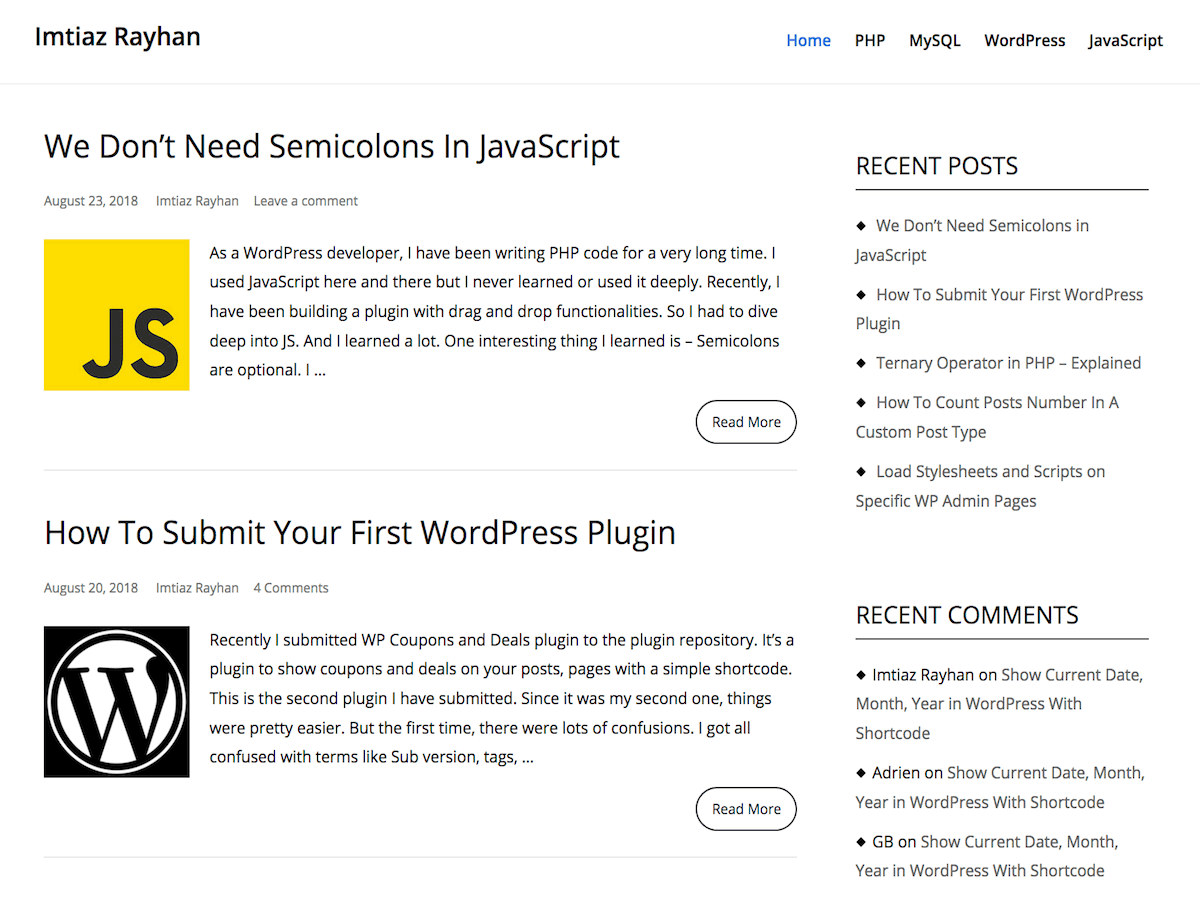Click Read More under the JavaScript post
Screen dimensions: 1200x900
(746, 422)
